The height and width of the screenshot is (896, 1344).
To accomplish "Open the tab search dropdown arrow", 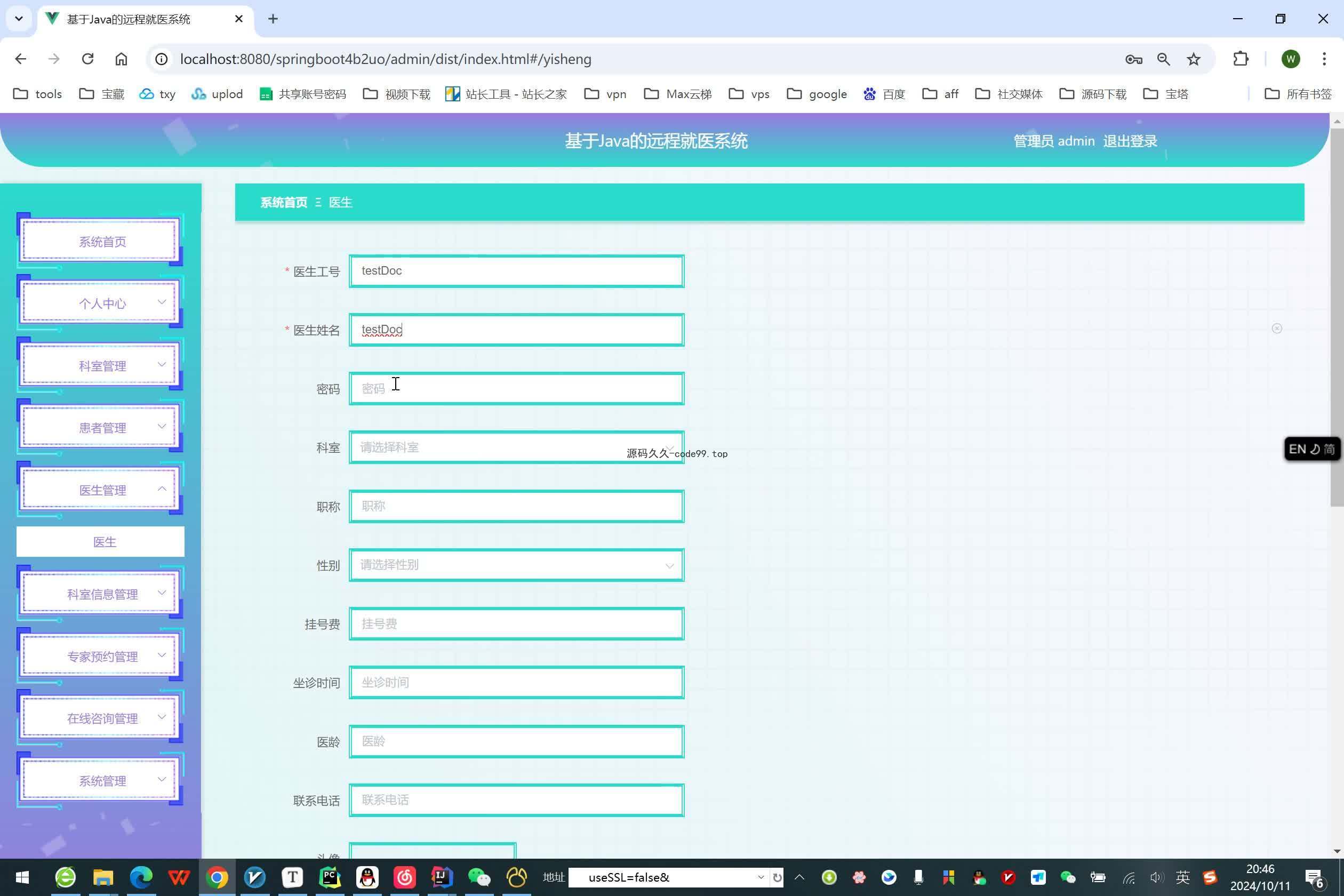I will coord(19,19).
